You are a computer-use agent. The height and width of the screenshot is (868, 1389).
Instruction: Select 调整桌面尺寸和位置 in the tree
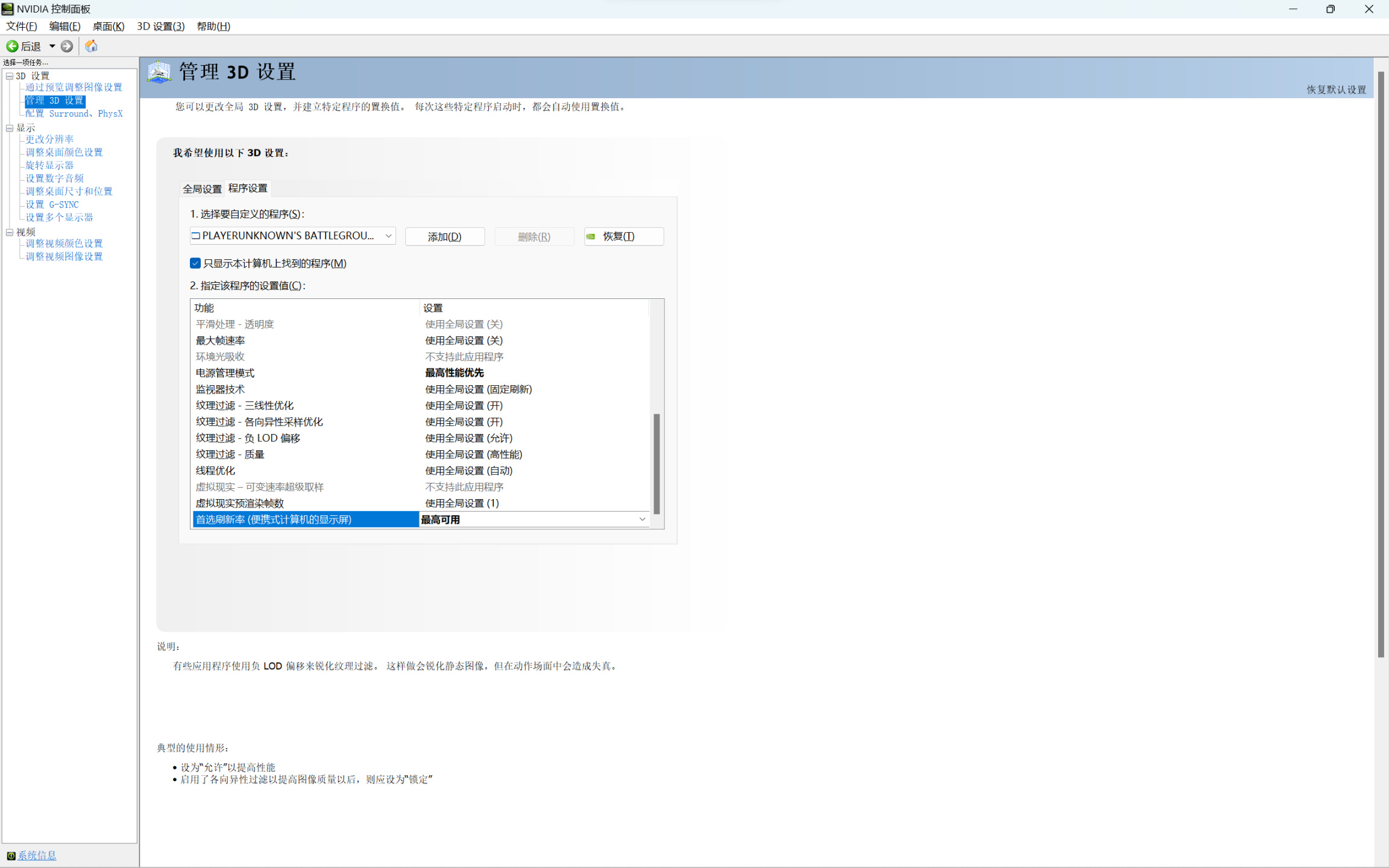69,191
